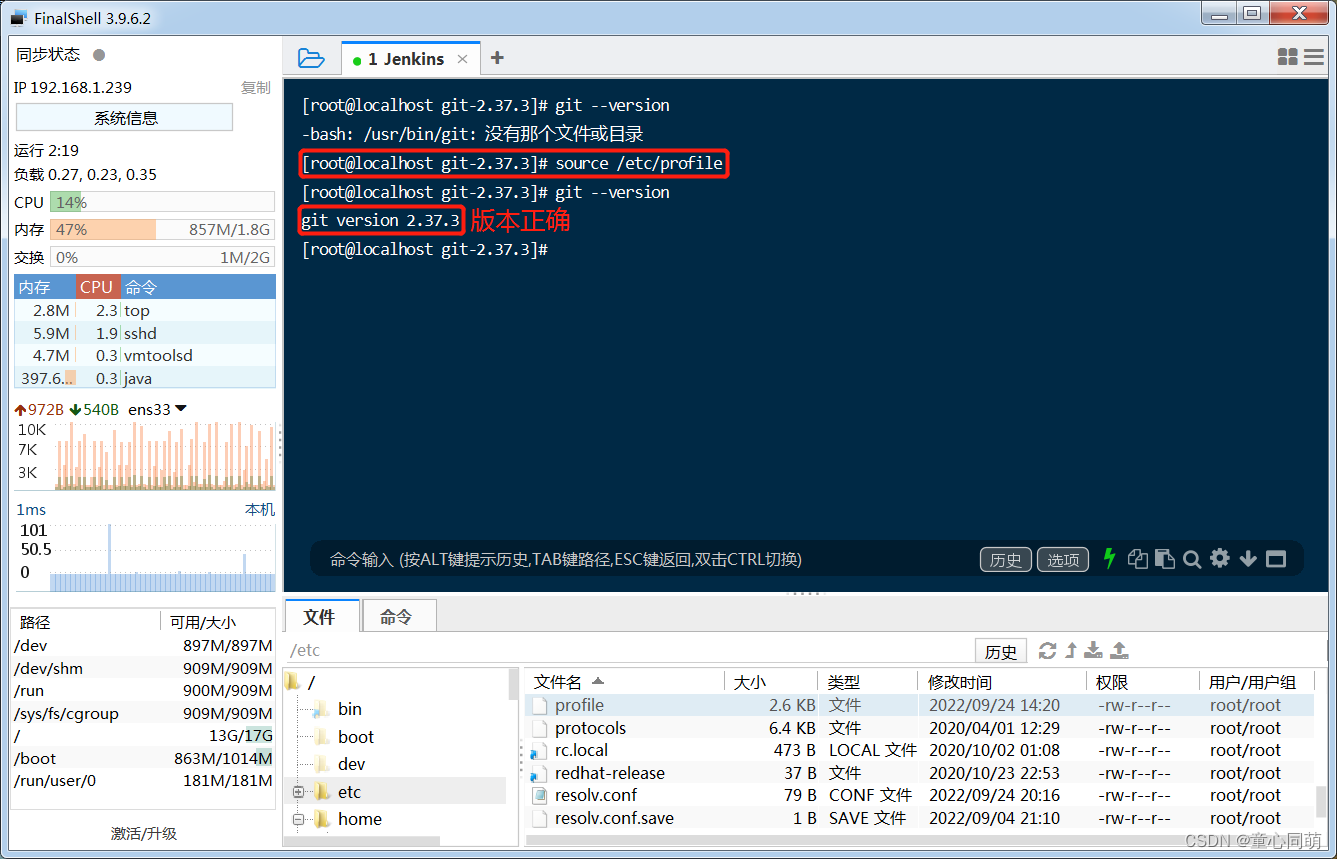The image size is (1337, 859).
Task: Sort by 修改时间 column header
Action: (1001, 682)
